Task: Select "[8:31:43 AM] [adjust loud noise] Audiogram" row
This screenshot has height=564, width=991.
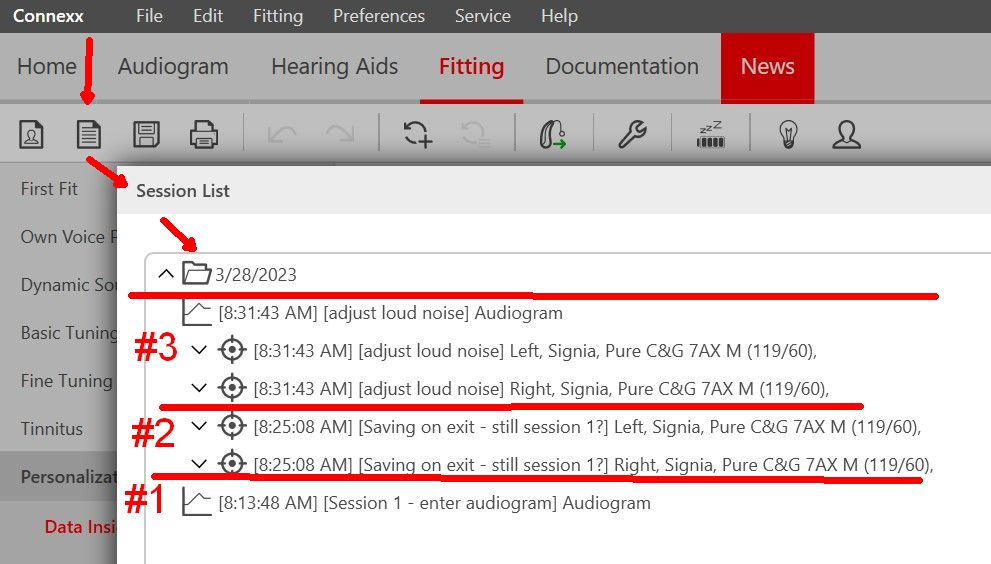Action: (x=391, y=313)
